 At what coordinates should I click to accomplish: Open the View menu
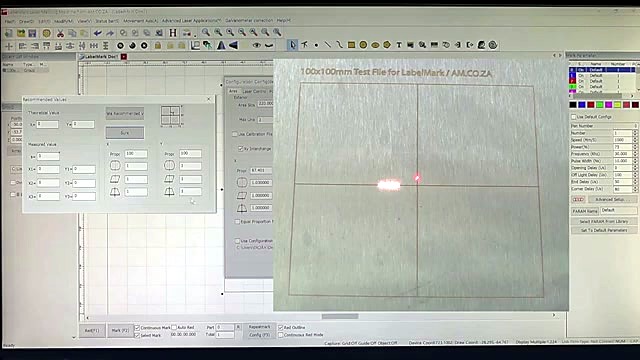(84, 21)
